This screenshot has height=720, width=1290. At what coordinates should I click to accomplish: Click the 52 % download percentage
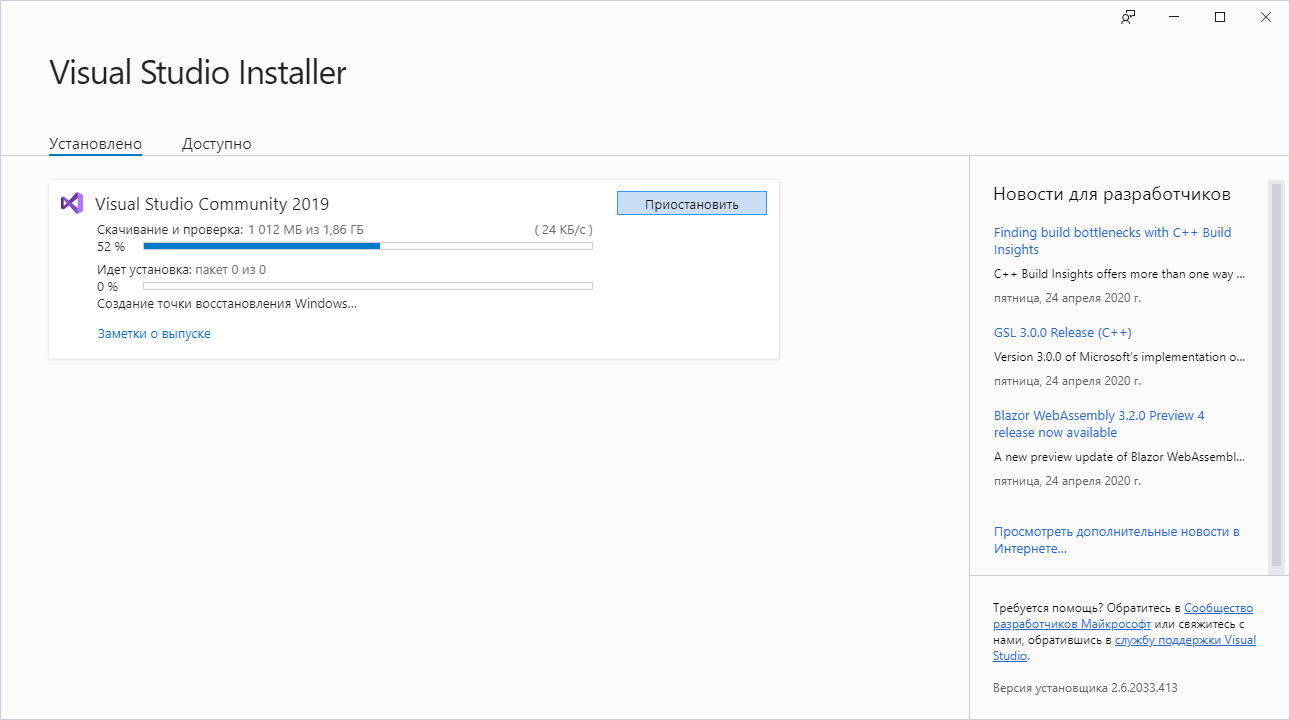tap(111, 247)
